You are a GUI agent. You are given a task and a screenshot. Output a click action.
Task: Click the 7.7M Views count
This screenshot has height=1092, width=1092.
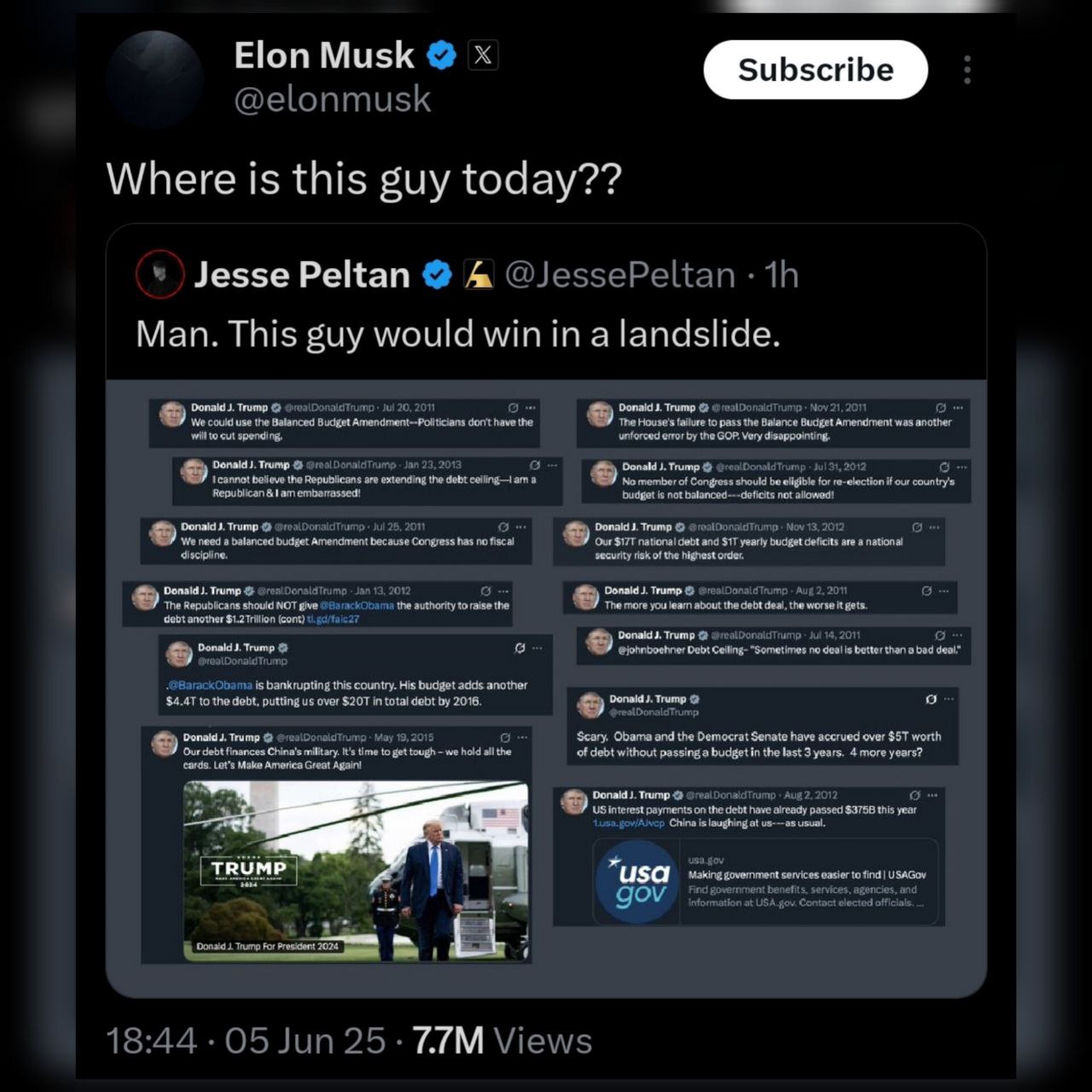pyautogui.click(x=502, y=1041)
